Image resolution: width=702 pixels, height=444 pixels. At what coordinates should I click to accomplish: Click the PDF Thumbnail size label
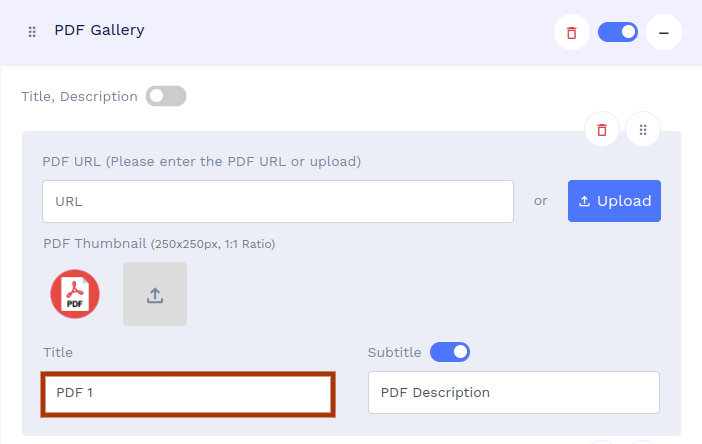tap(159, 243)
